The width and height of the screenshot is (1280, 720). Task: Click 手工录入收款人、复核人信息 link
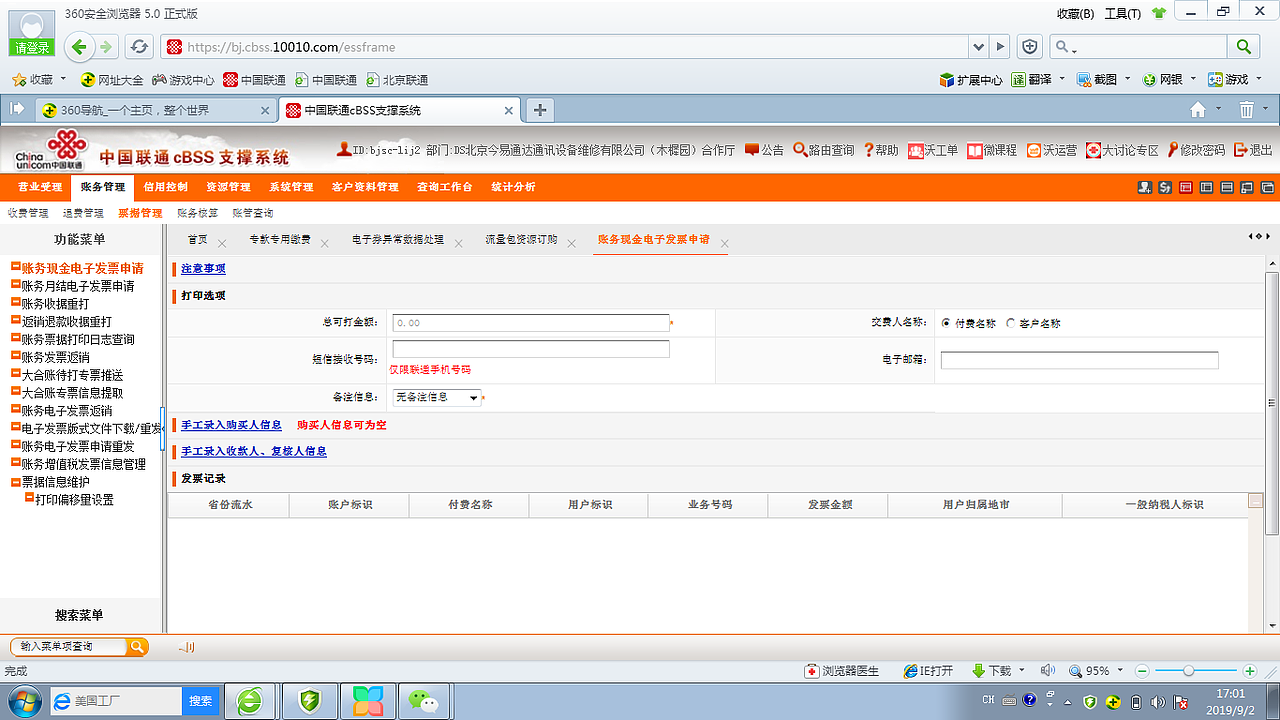254,451
